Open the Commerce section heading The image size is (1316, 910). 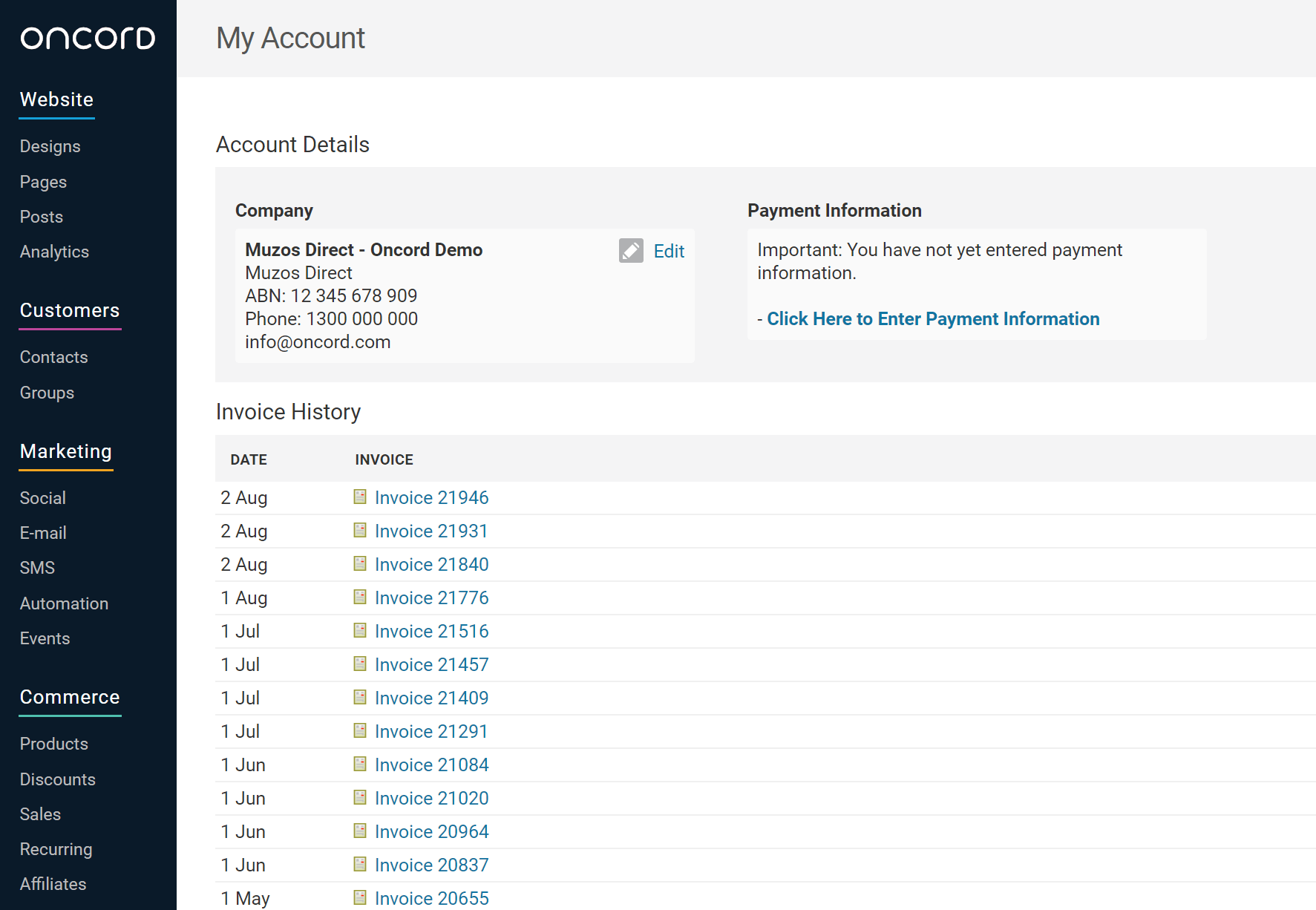(70, 697)
